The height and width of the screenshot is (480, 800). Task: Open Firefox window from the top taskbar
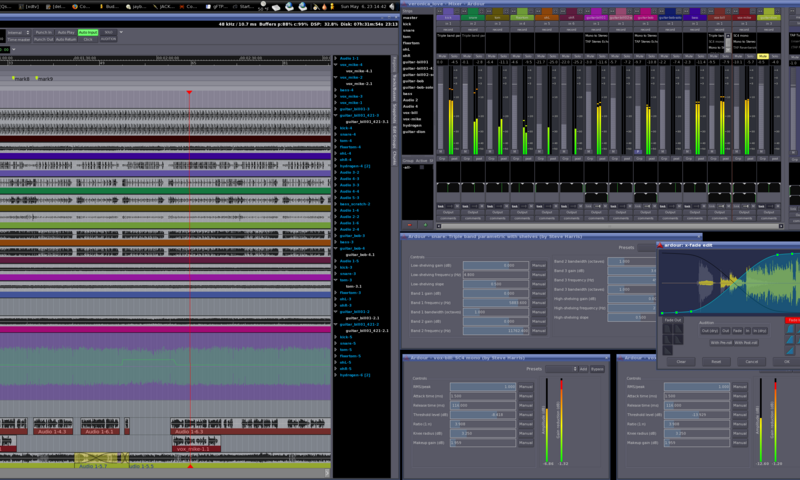coord(81,7)
